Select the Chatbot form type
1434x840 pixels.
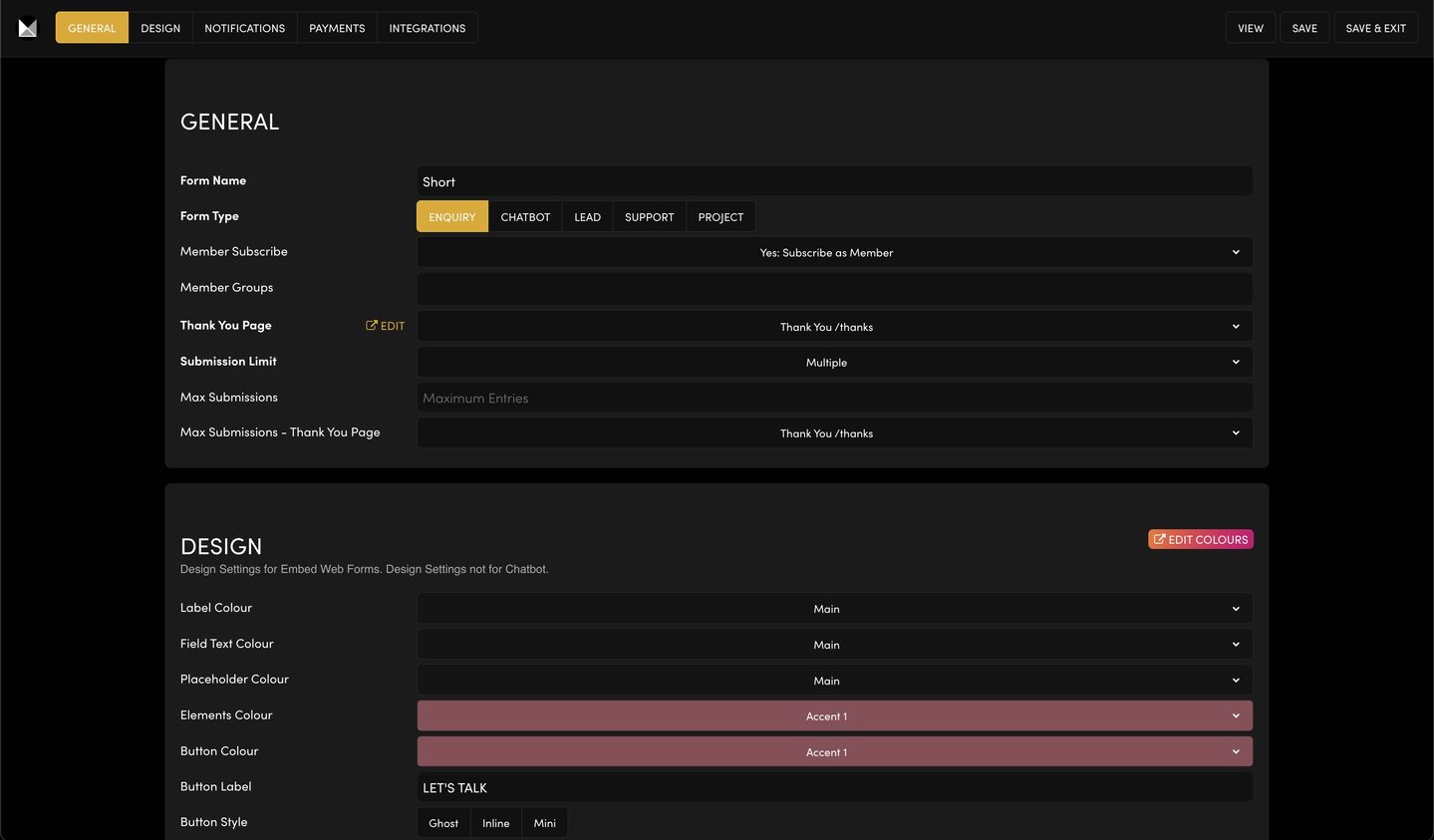pyautogui.click(x=525, y=217)
